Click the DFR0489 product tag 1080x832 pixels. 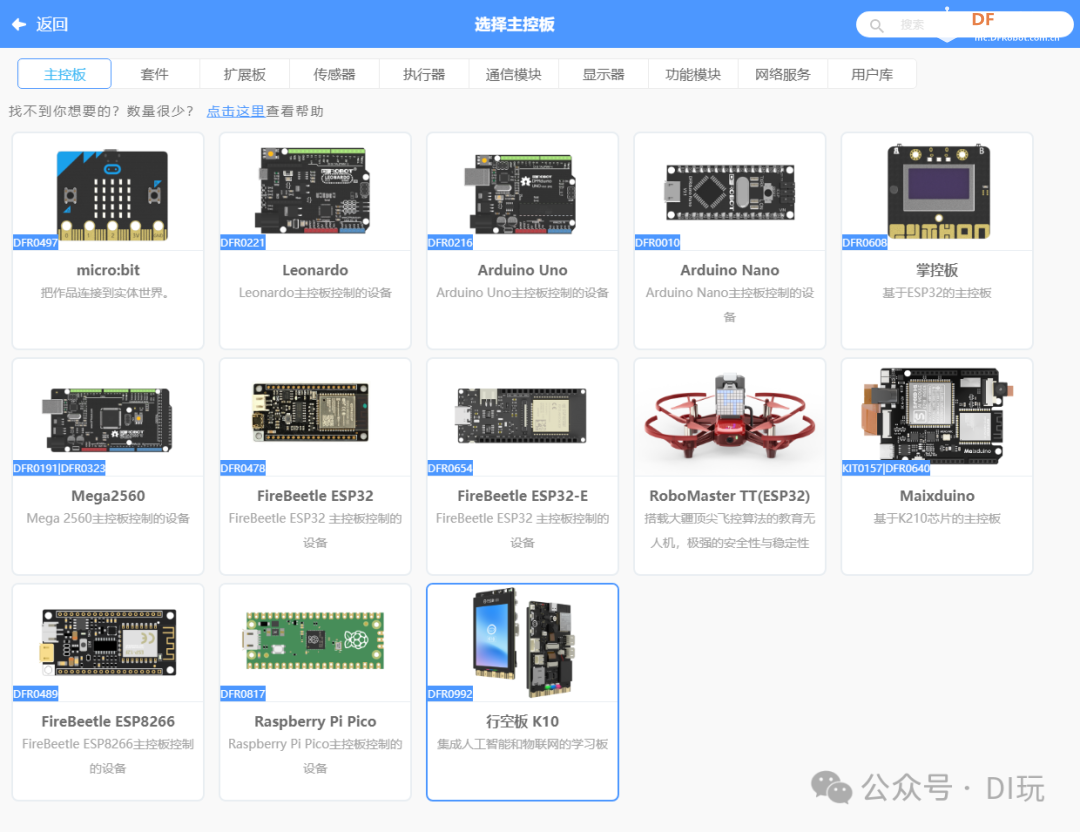[36, 694]
